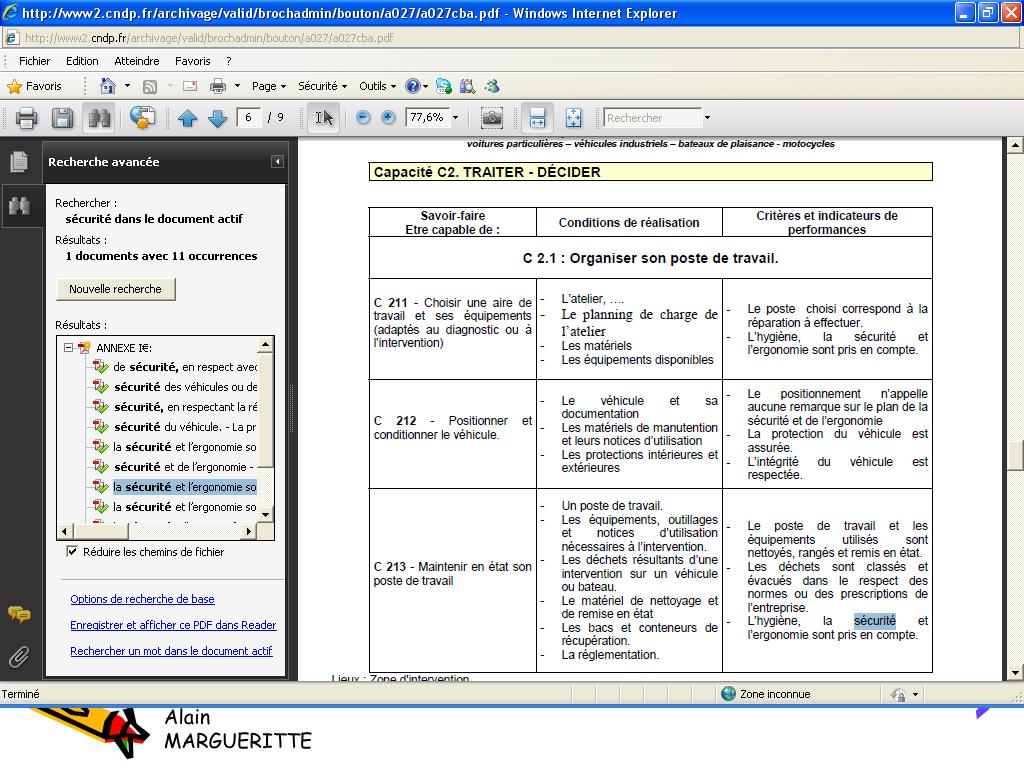The width and height of the screenshot is (1024, 768).
Task: Fit one full page in window
Action: (573, 118)
